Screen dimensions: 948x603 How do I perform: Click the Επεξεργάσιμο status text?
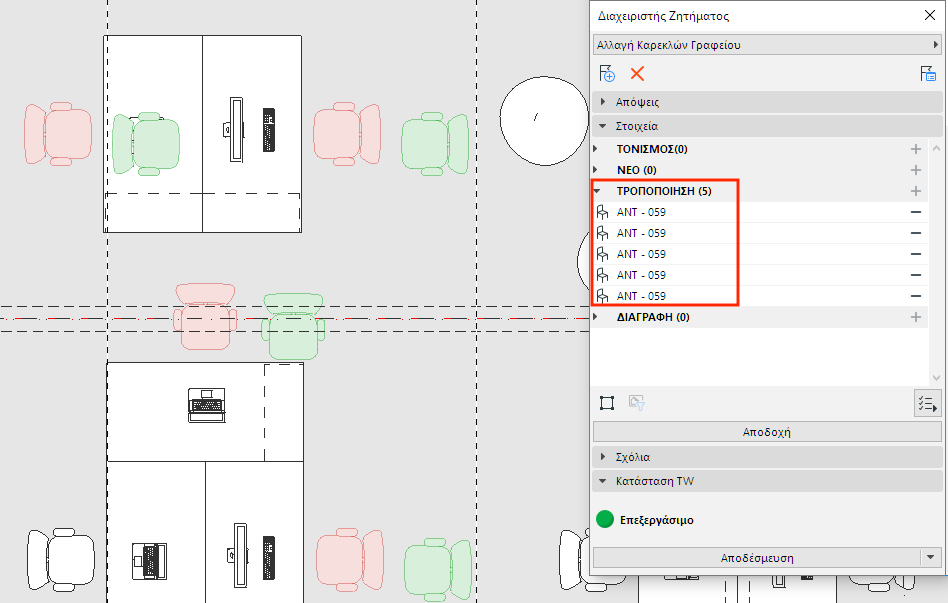[657, 520]
